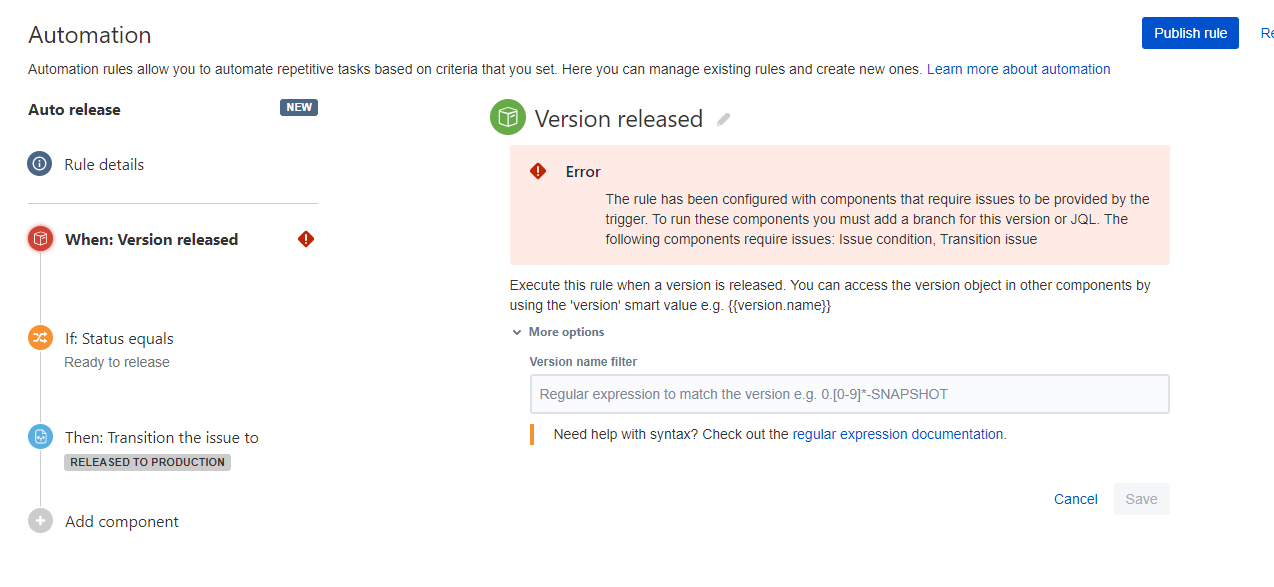Viewport: 1274px width, 587px height.
Task: Focus the Version name filter field
Action: (x=849, y=394)
